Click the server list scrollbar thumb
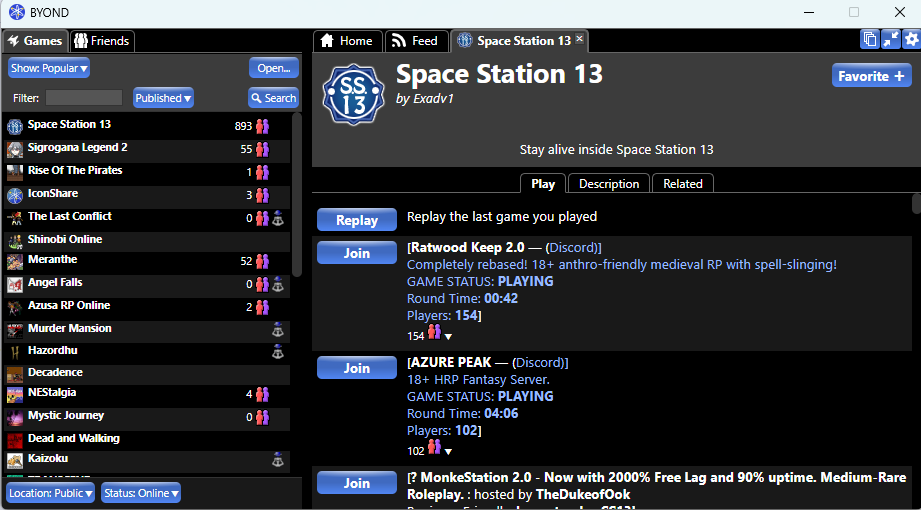Viewport: 921px width, 510px height. [x=916, y=203]
